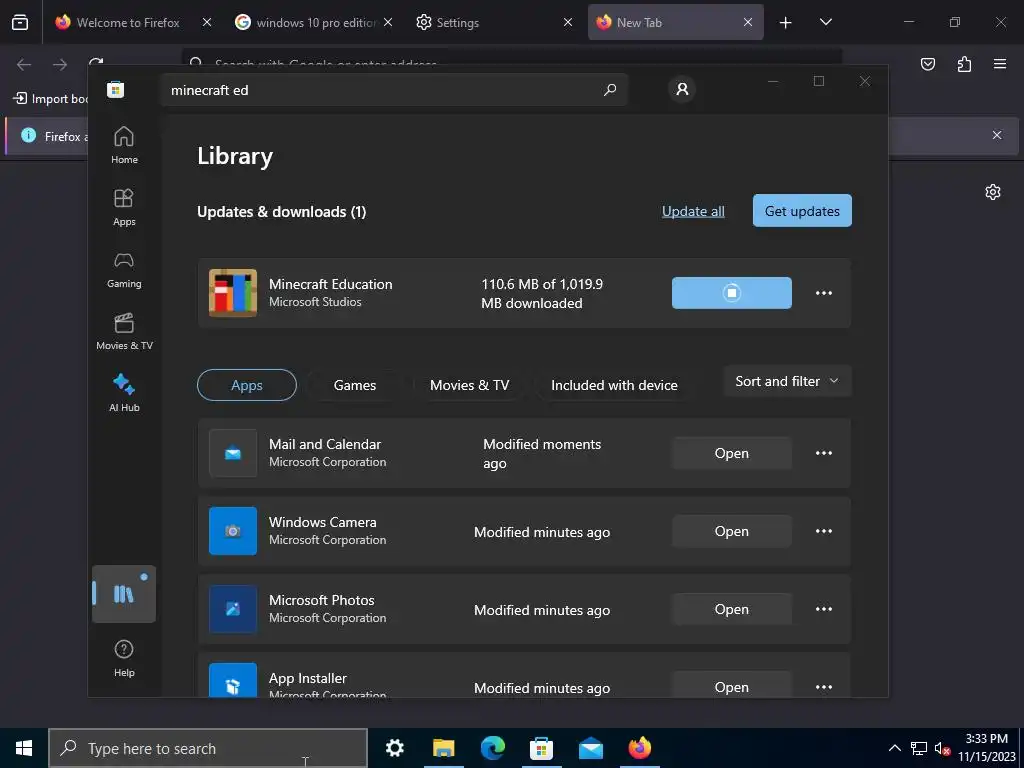Open the clock showing 3:33 PM
The width and height of the screenshot is (1024, 768).
coord(986,748)
